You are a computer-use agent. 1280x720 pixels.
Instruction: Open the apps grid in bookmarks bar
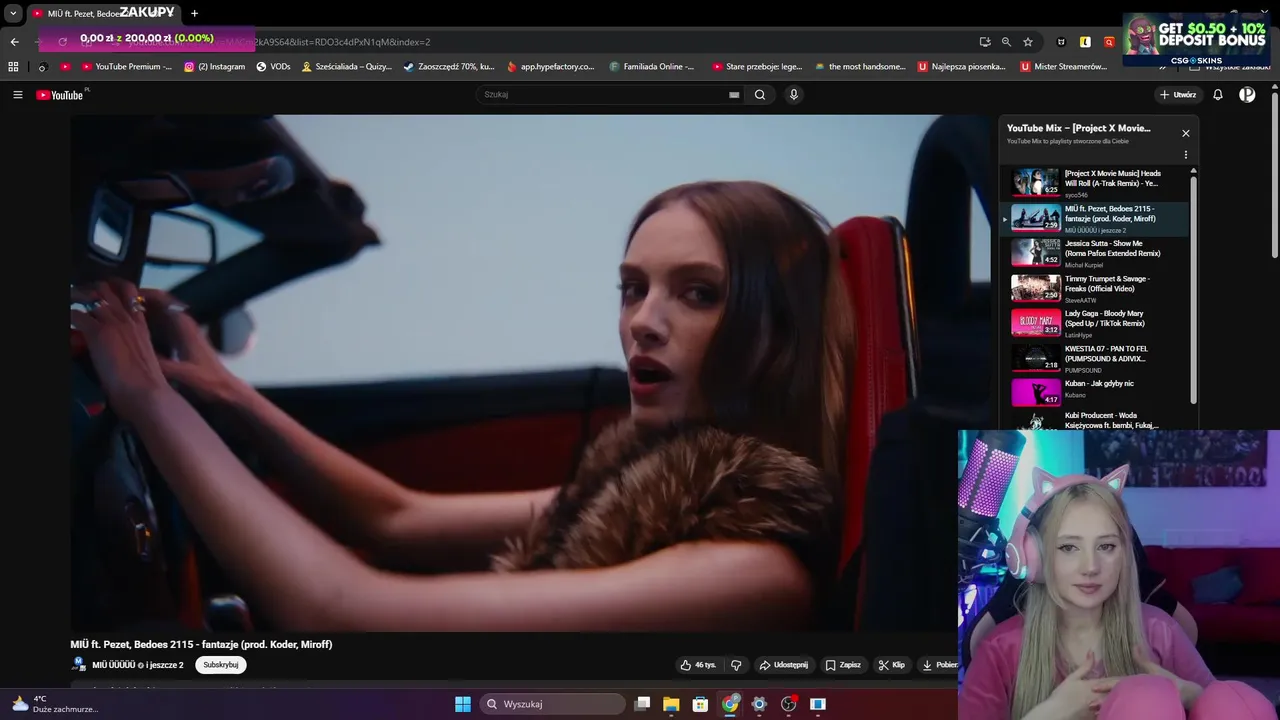pyautogui.click(x=13, y=67)
